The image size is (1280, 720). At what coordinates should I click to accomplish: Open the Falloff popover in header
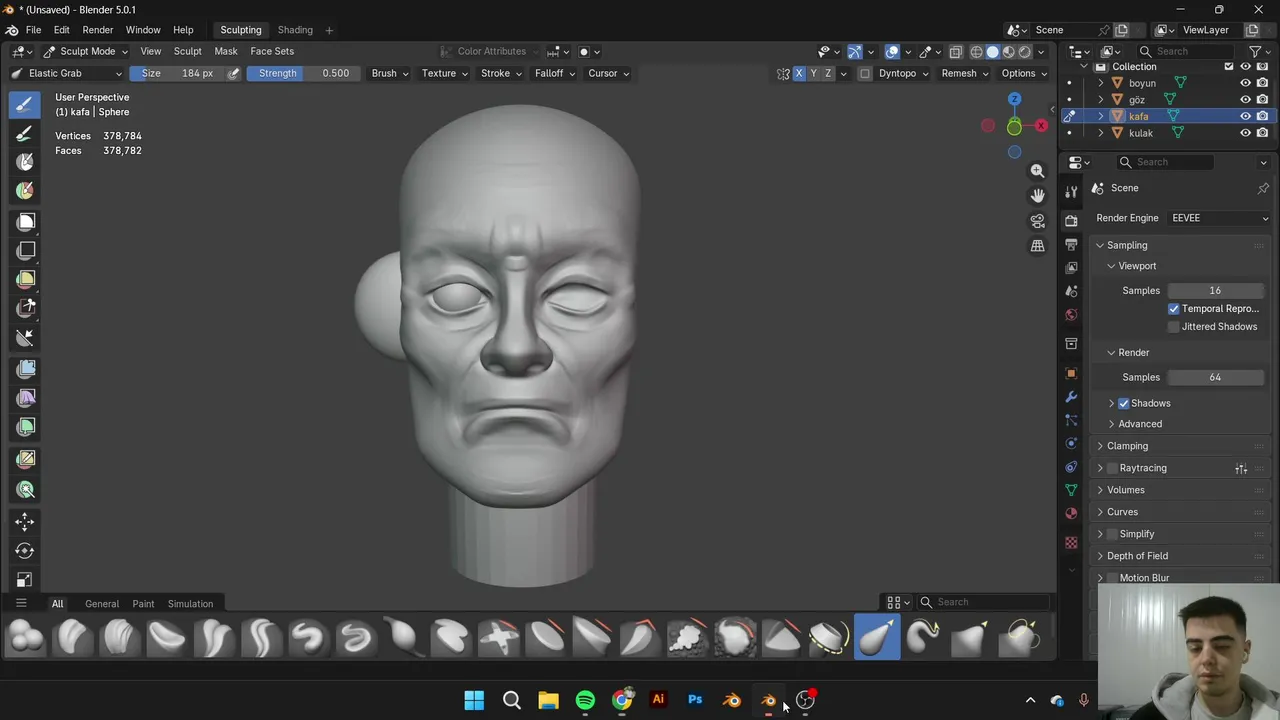(554, 73)
